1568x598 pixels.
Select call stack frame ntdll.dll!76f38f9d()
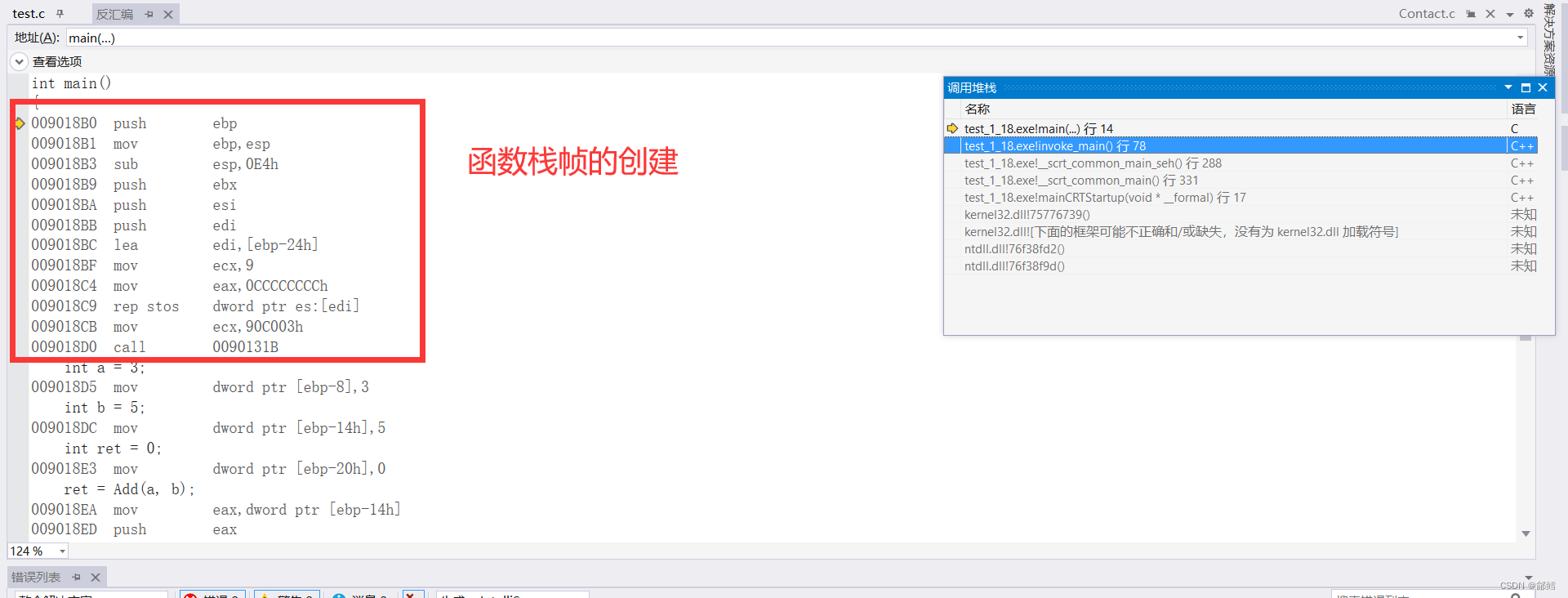click(x=1014, y=266)
